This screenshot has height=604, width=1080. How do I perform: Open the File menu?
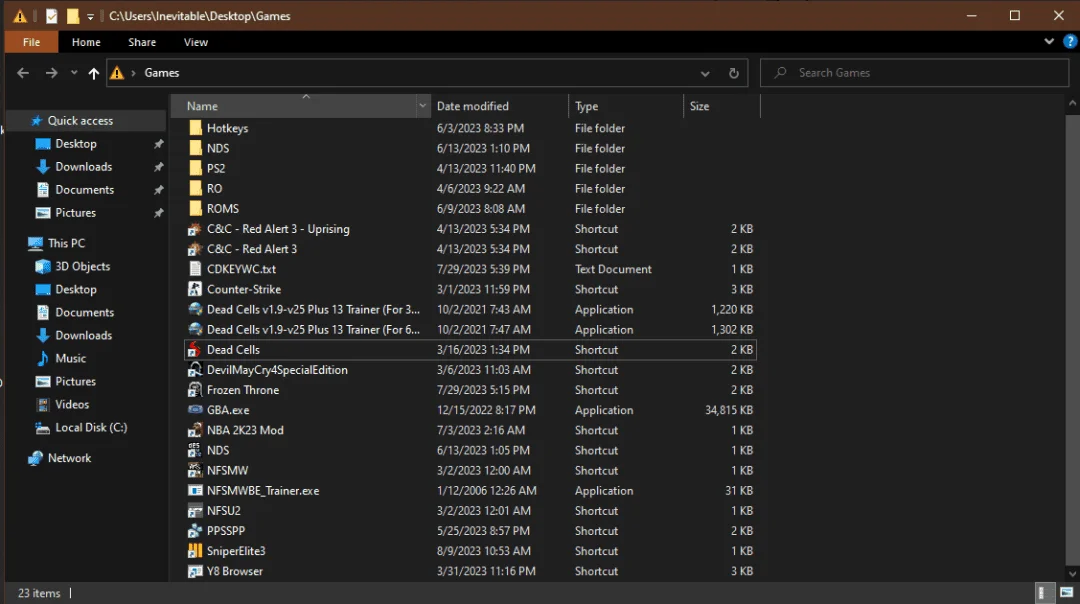pyautogui.click(x=31, y=42)
